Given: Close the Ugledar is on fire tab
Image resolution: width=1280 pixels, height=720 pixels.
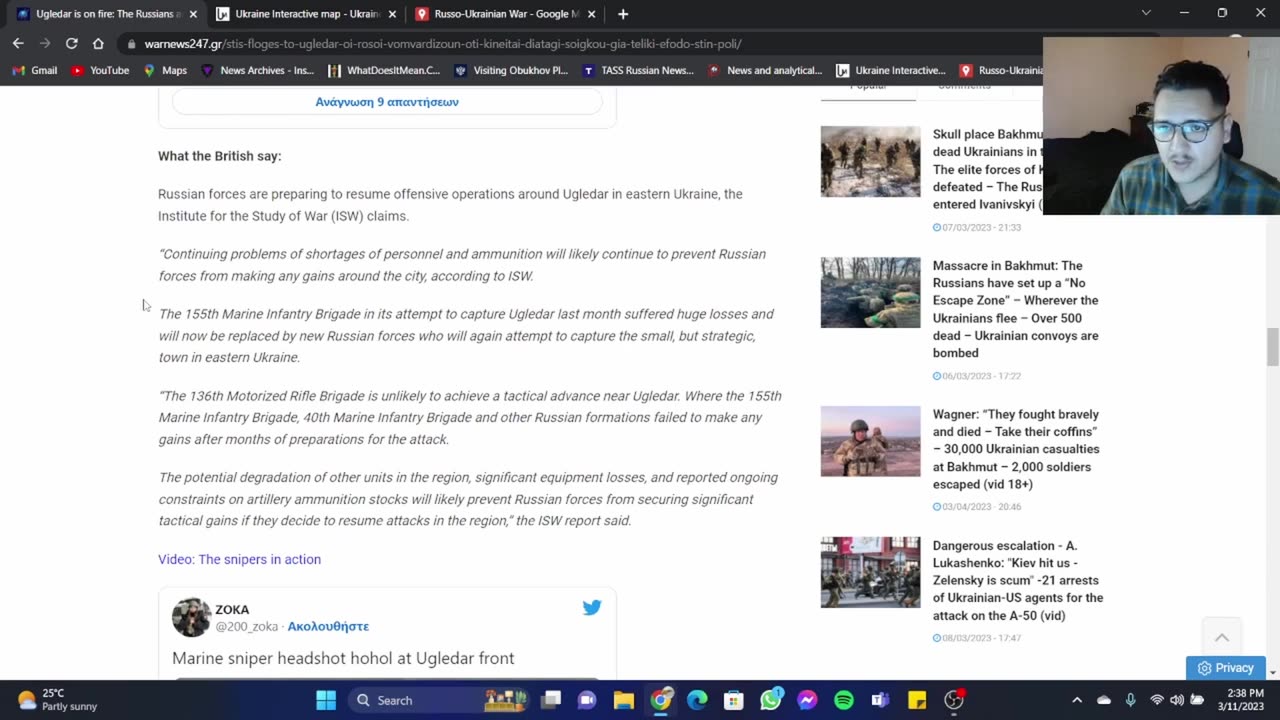Looking at the screenshot, I should pos(193,14).
